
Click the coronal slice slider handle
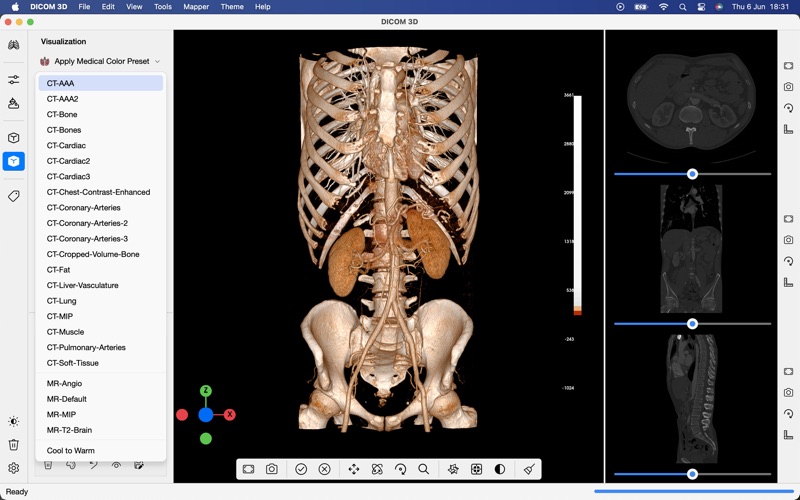point(692,324)
